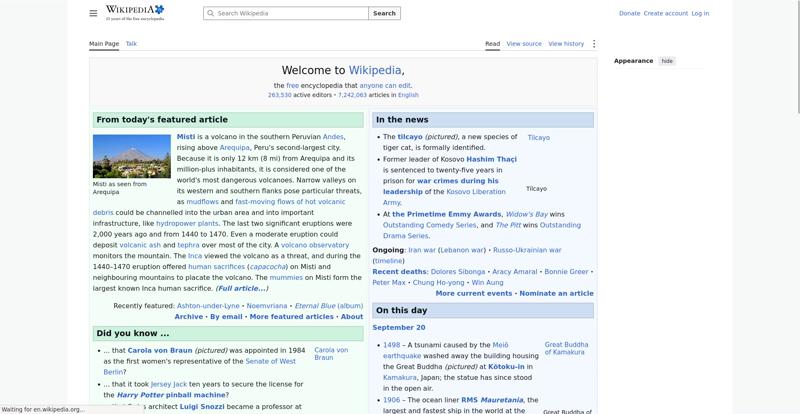Open the September 20 date link
This screenshot has height=414, width=800.
[x=398, y=328]
